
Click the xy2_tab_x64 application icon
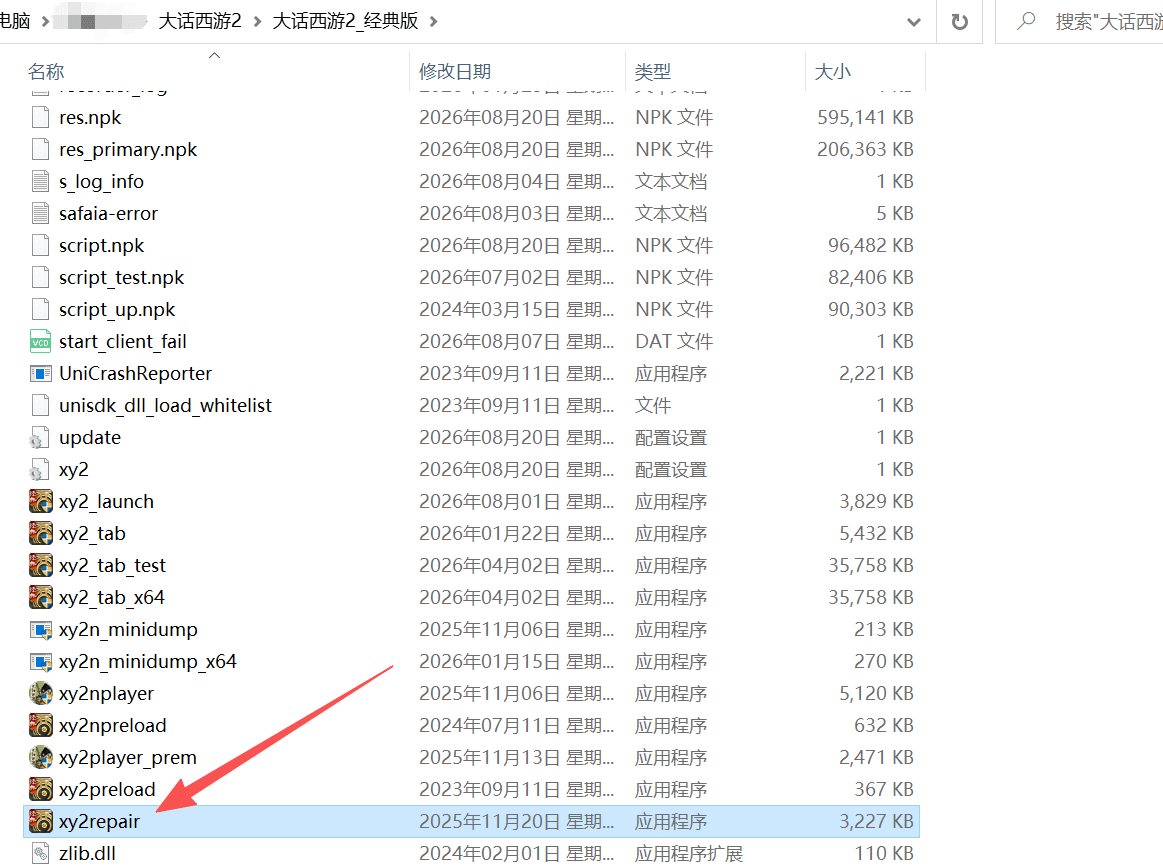41,597
